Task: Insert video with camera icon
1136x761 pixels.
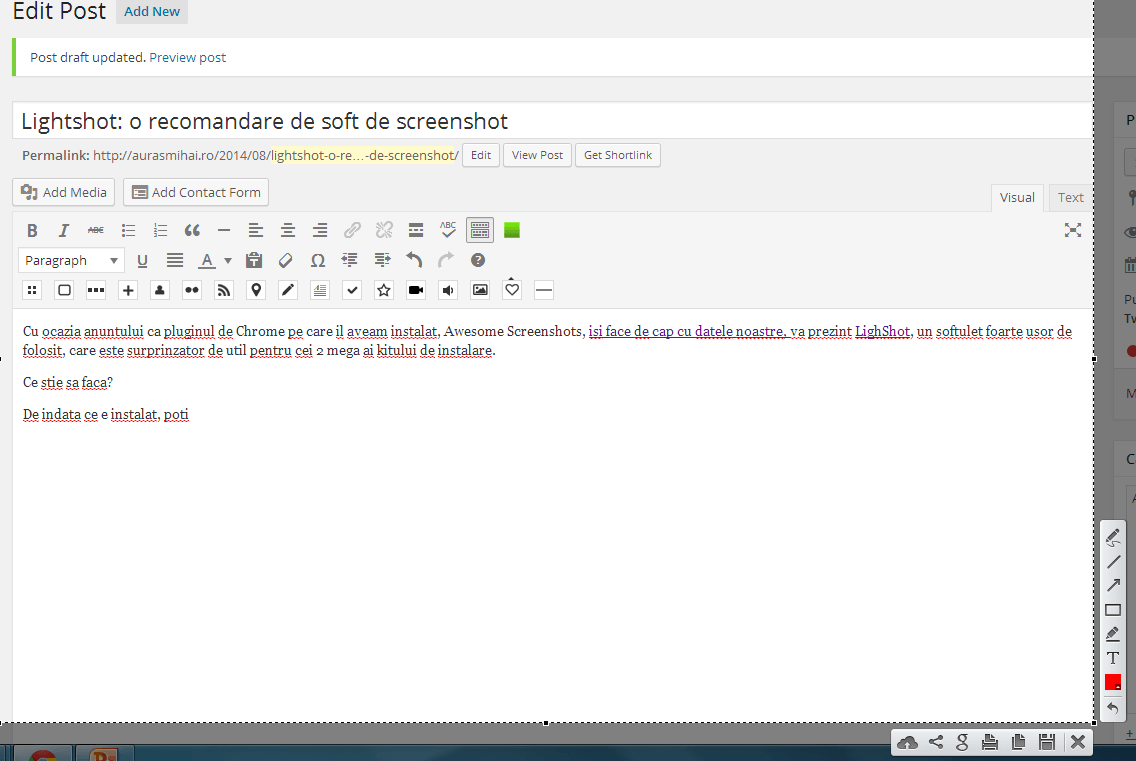Action: coord(416,290)
